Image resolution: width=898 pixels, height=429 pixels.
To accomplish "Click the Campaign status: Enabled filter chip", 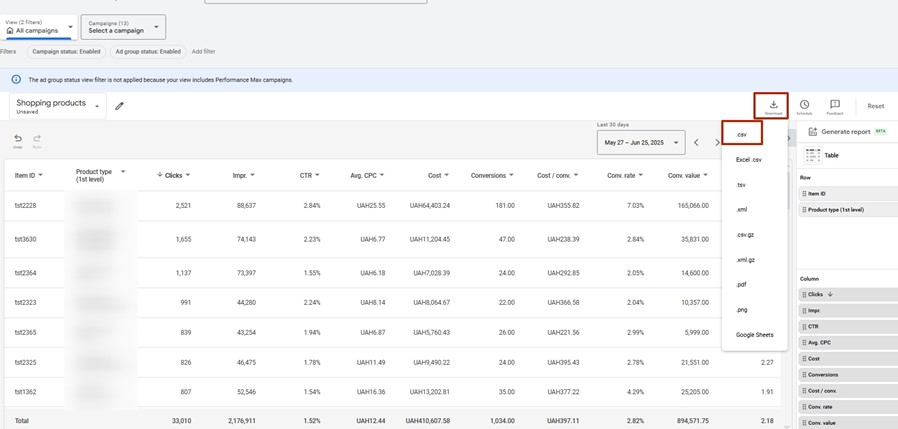I will 65,51.
